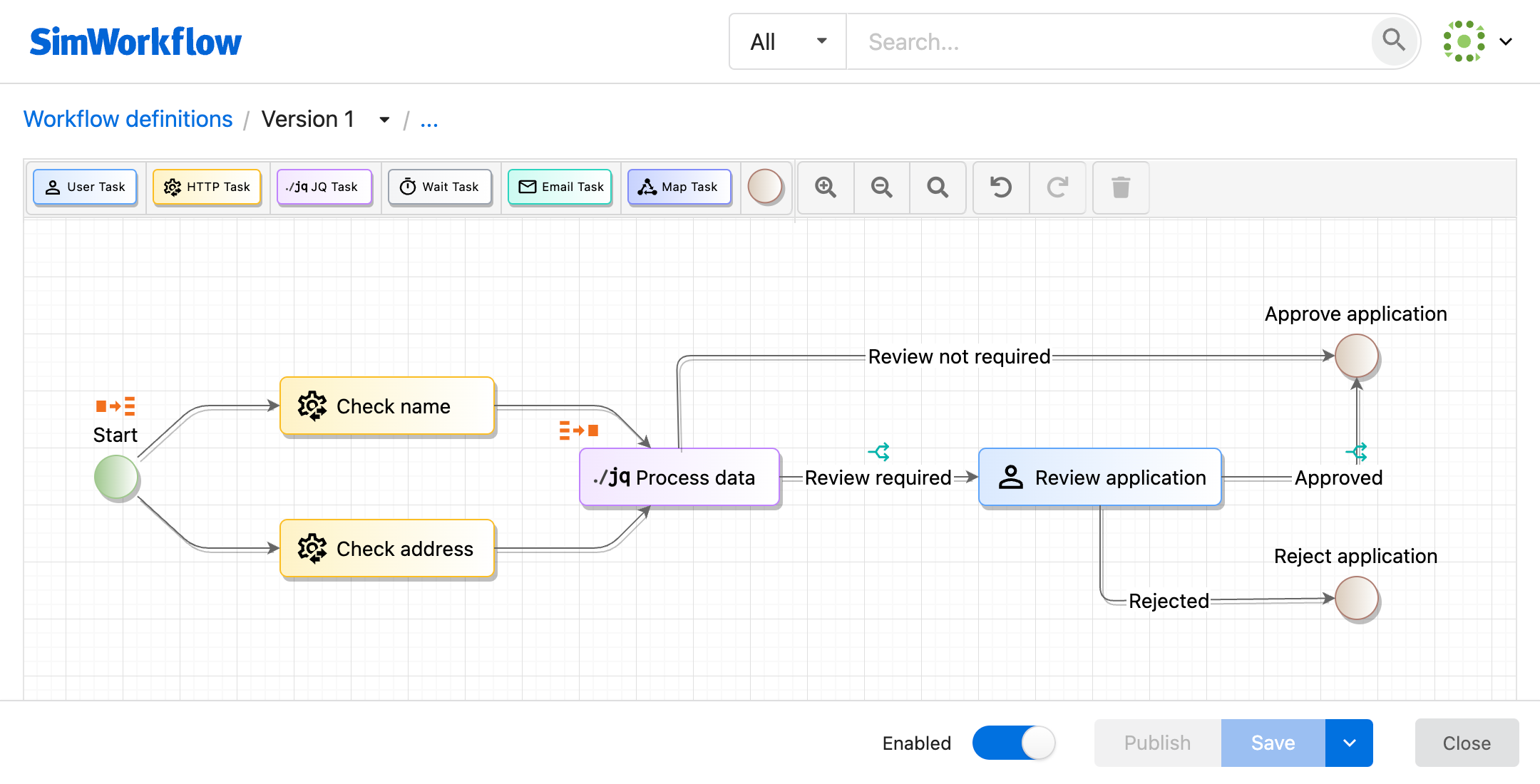
Task: Open the SimWorkflow home logo
Action: 135,41
